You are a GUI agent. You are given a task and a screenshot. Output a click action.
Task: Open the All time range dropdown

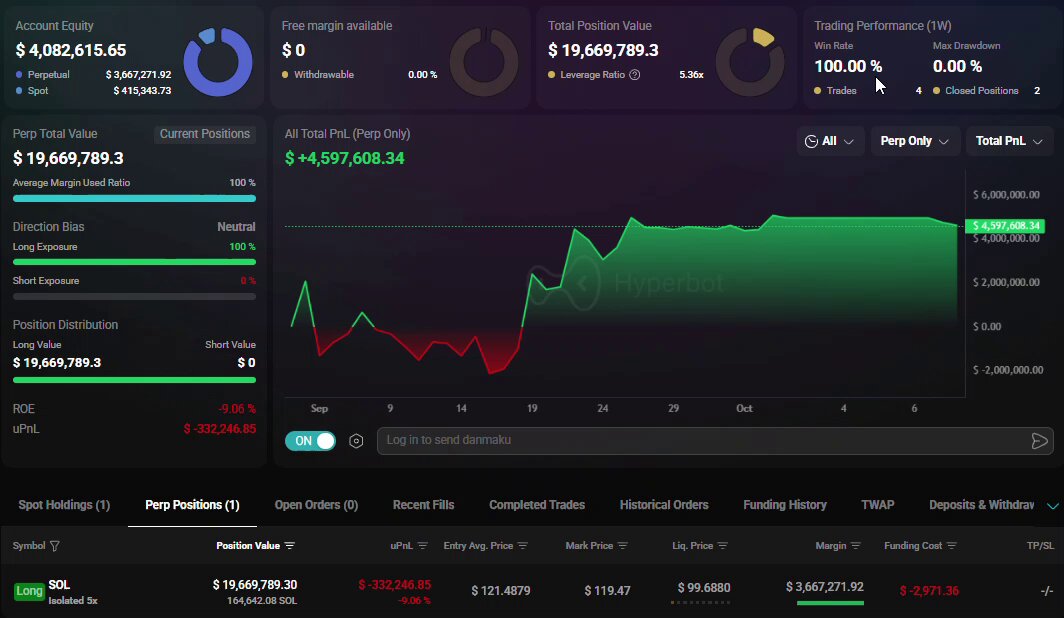(829, 141)
